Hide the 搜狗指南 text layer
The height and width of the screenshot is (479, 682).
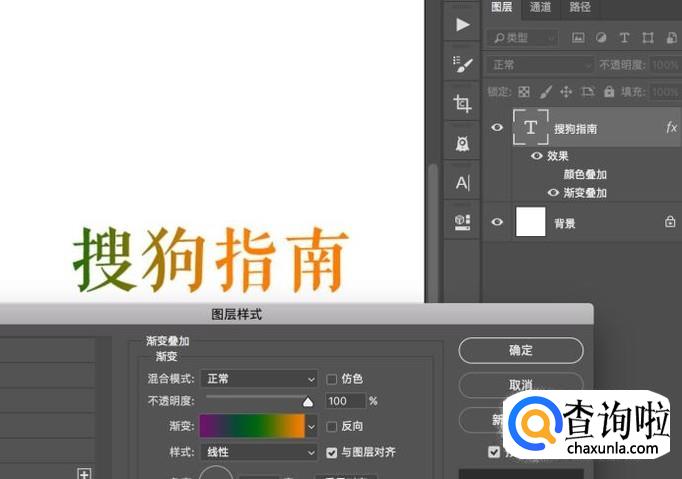(x=497, y=127)
